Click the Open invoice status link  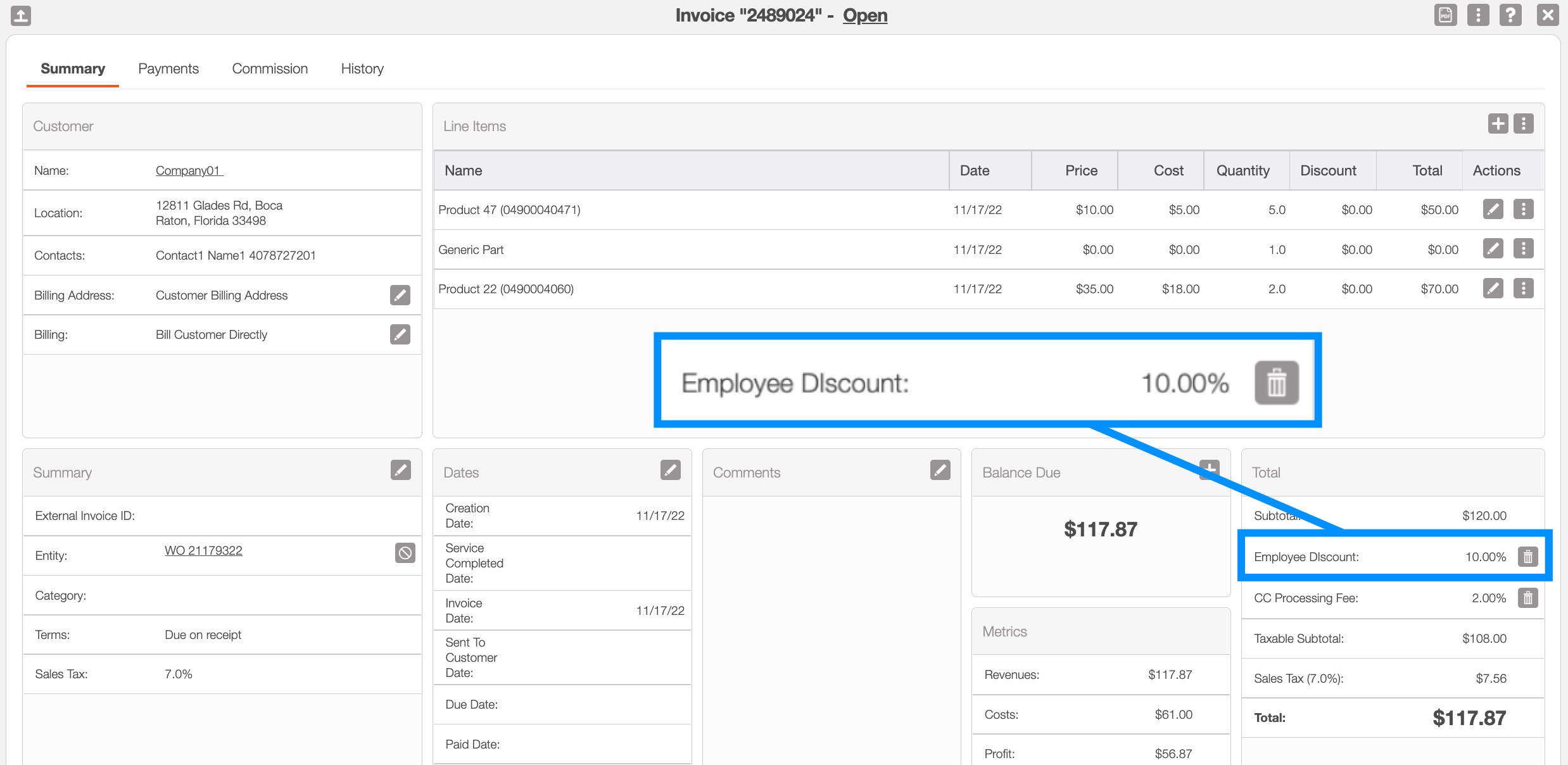point(864,15)
